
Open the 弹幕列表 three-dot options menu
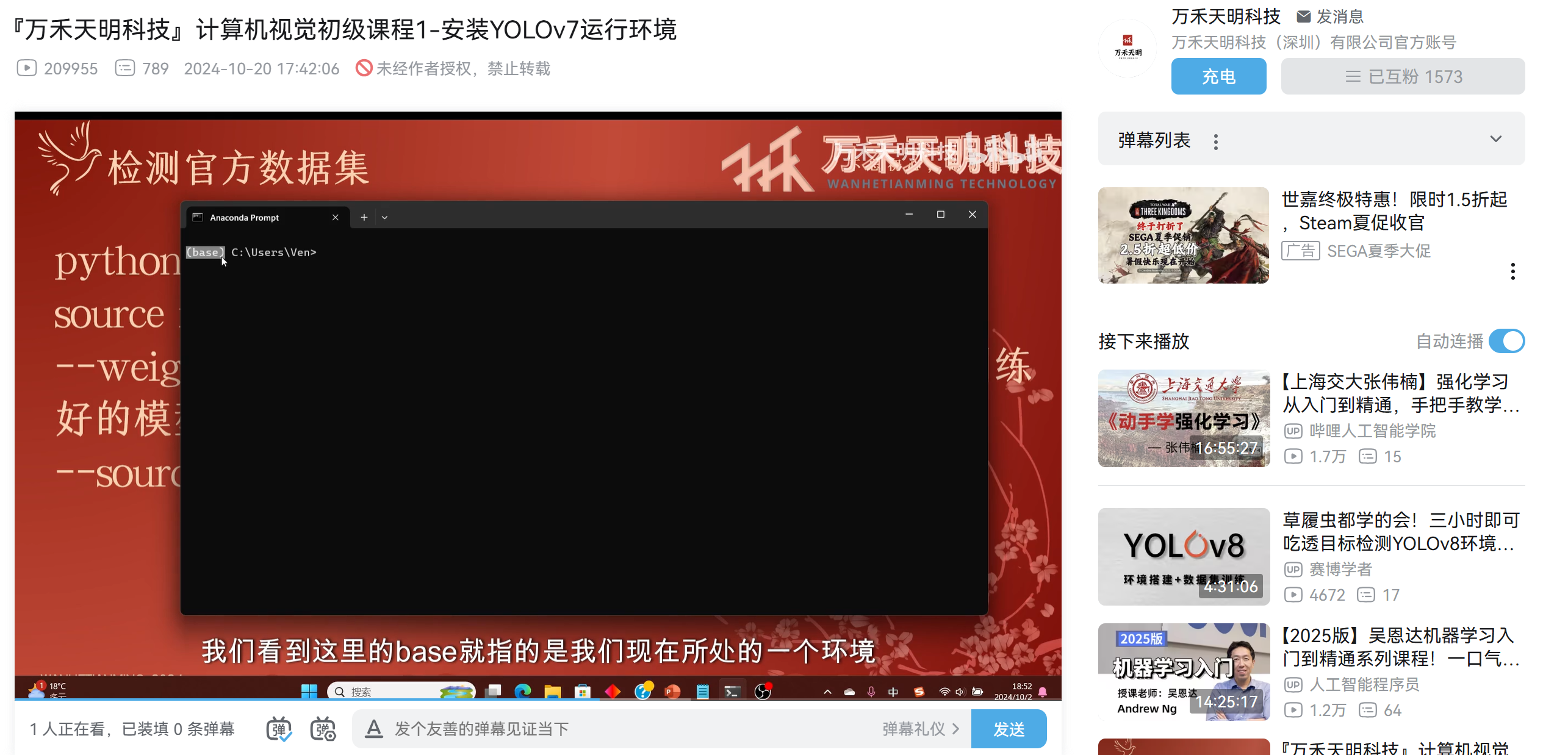point(1215,141)
